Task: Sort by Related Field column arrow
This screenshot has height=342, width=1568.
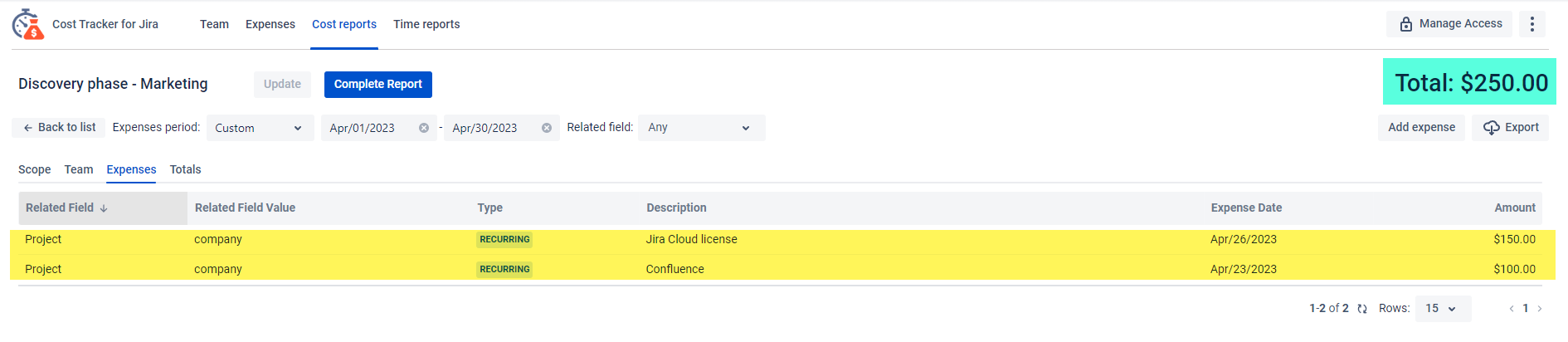Action: pyautogui.click(x=104, y=208)
